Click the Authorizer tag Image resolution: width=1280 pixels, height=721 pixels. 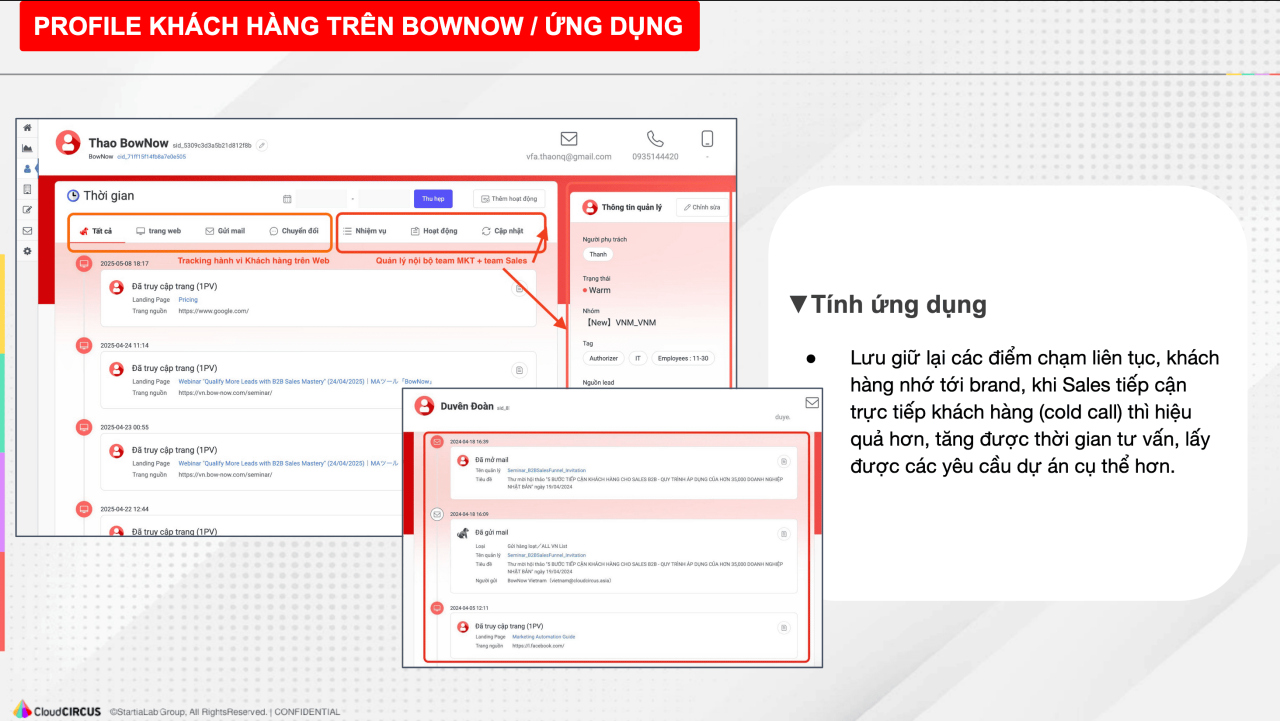coord(603,358)
